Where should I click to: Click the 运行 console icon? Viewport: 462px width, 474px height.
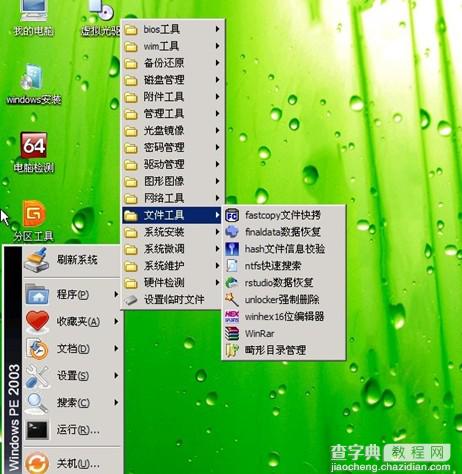[x=37, y=430]
